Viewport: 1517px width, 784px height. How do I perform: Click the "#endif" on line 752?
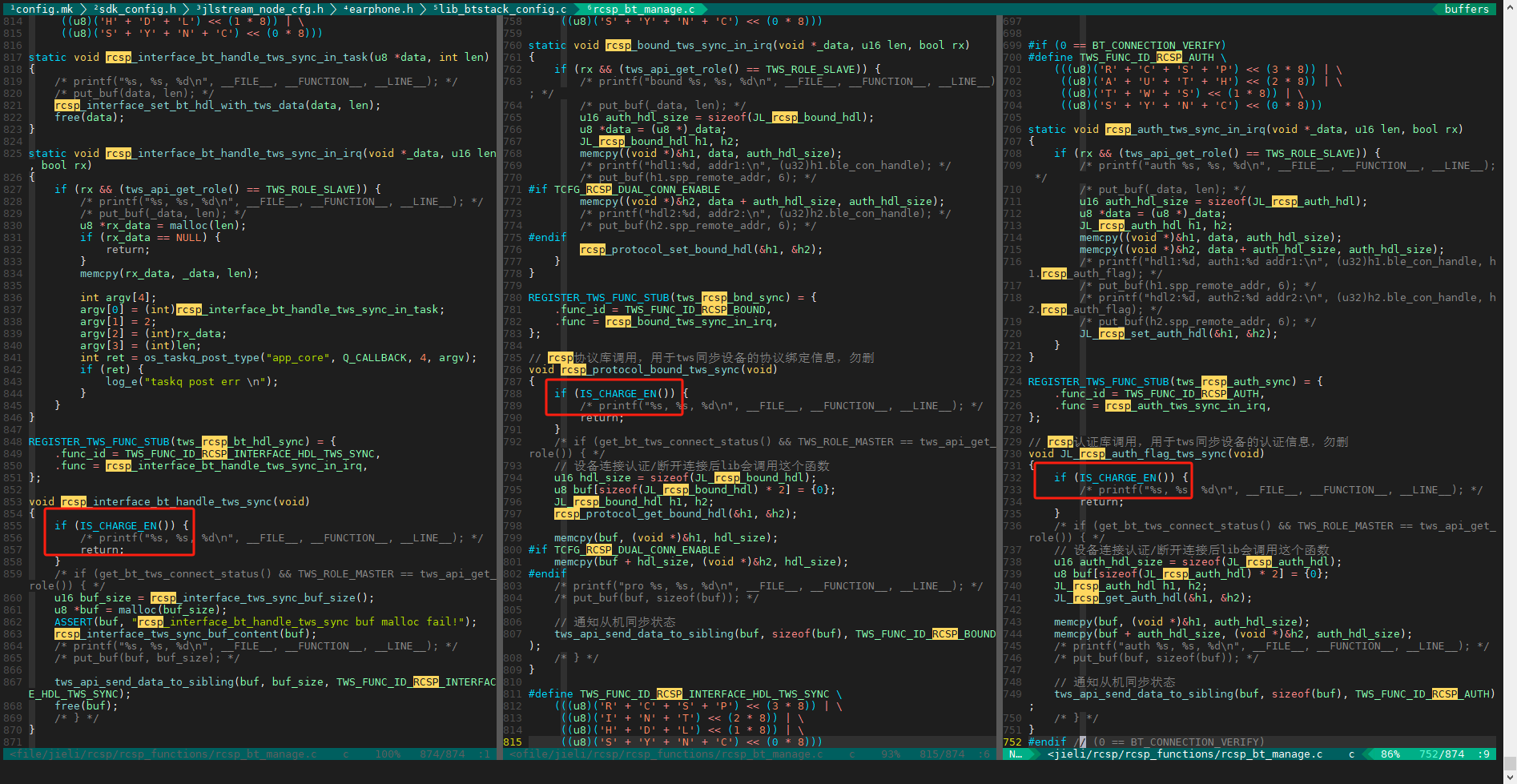point(1047,742)
